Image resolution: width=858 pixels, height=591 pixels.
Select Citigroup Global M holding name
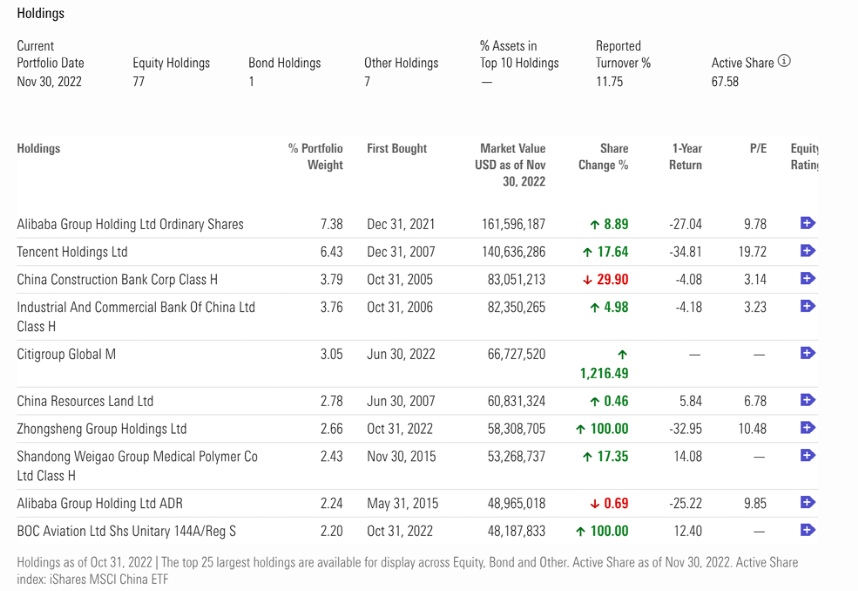pos(66,354)
